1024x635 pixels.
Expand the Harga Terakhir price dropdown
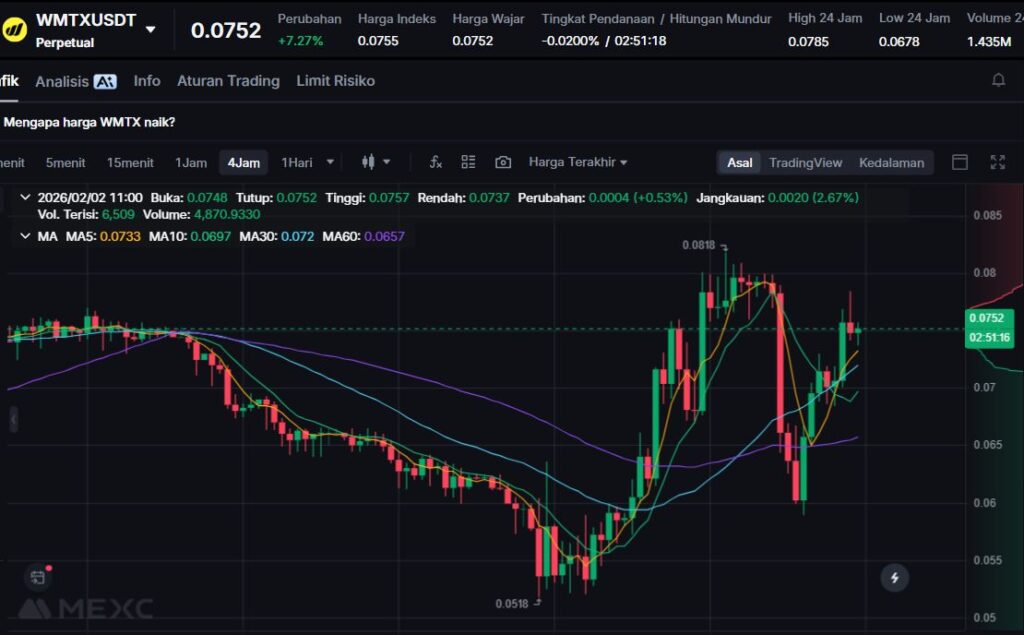(x=578, y=162)
